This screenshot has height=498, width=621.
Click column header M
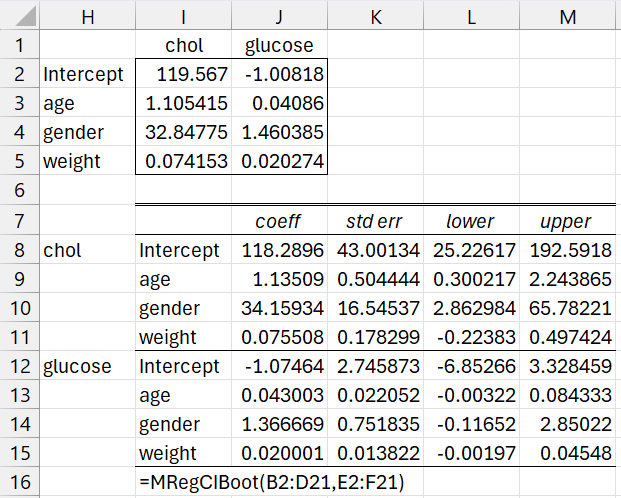pos(566,17)
